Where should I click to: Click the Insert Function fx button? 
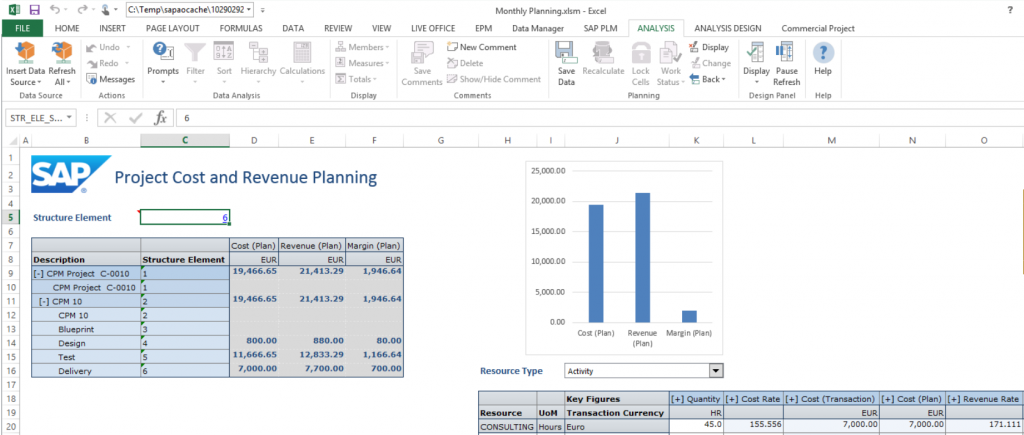point(160,118)
